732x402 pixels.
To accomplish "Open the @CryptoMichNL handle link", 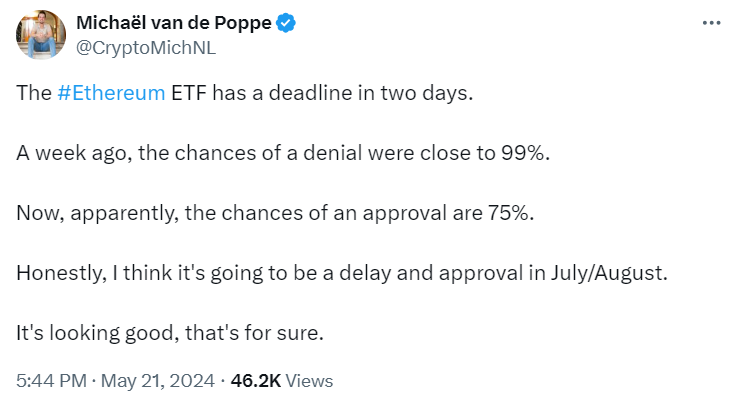I will point(146,48).
